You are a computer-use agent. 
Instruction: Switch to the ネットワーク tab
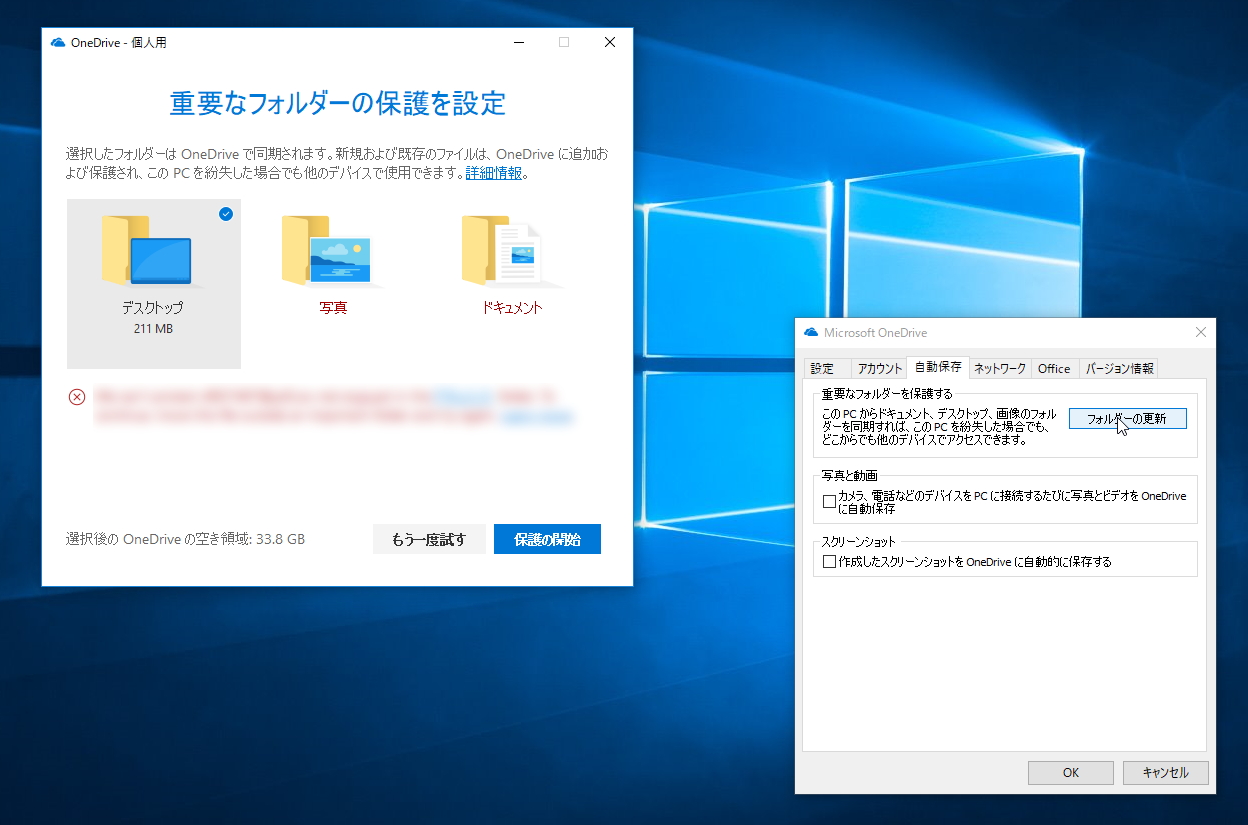click(999, 368)
